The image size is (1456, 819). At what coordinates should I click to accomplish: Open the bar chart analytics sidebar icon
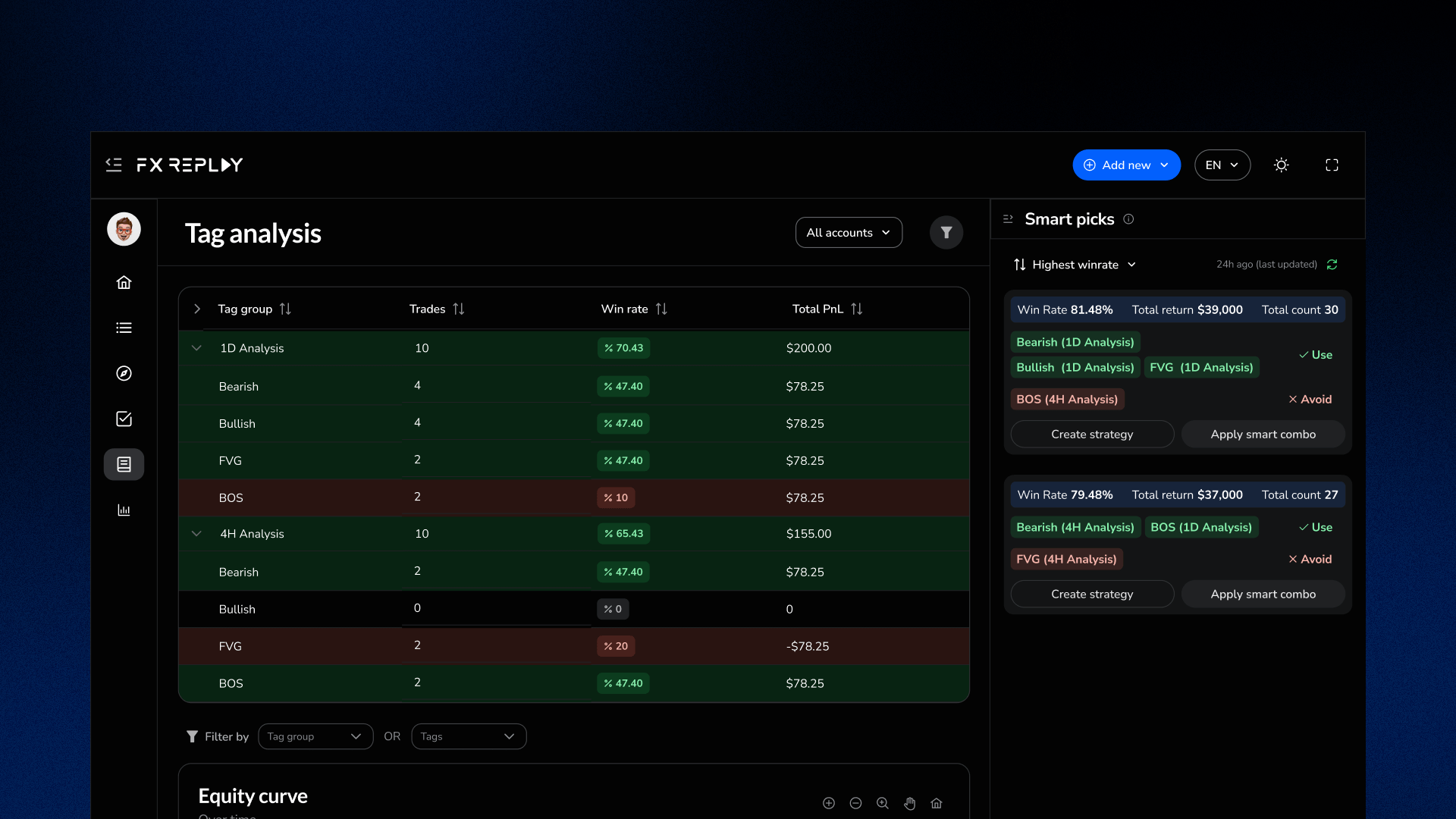pyautogui.click(x=124, y=510)
